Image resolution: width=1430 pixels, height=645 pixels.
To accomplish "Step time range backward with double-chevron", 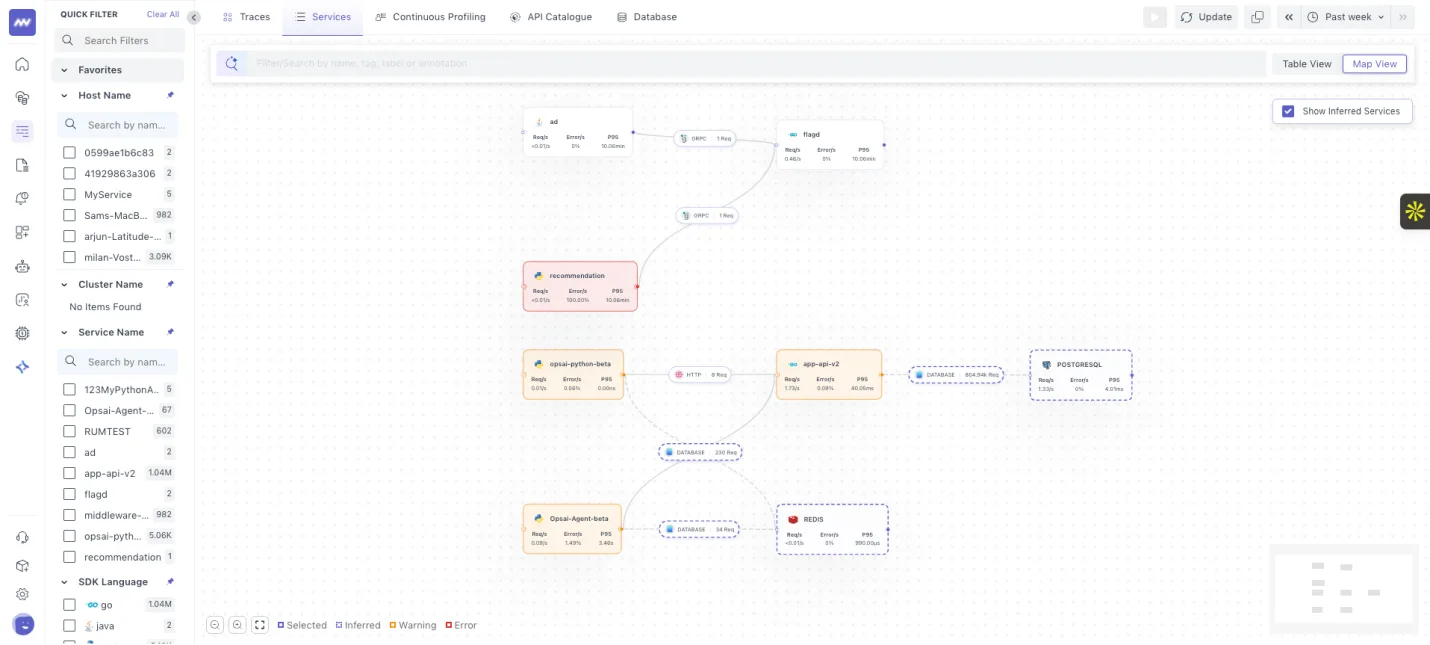I will coord(1288,17).
